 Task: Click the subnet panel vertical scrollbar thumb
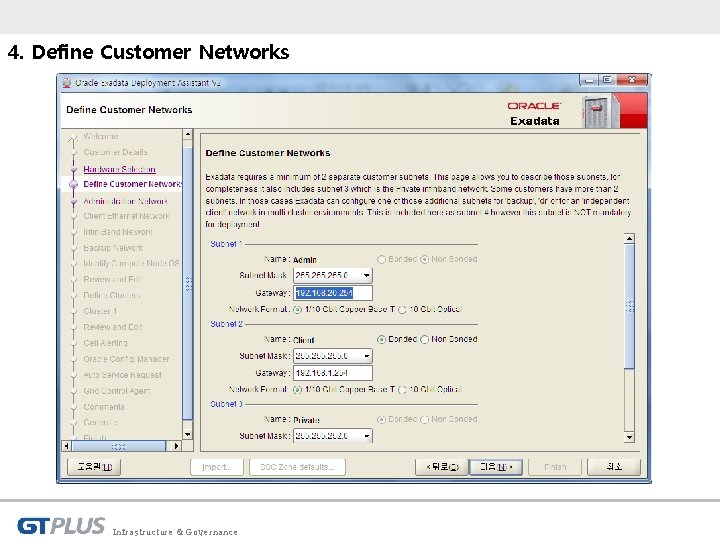click(630, 306)
